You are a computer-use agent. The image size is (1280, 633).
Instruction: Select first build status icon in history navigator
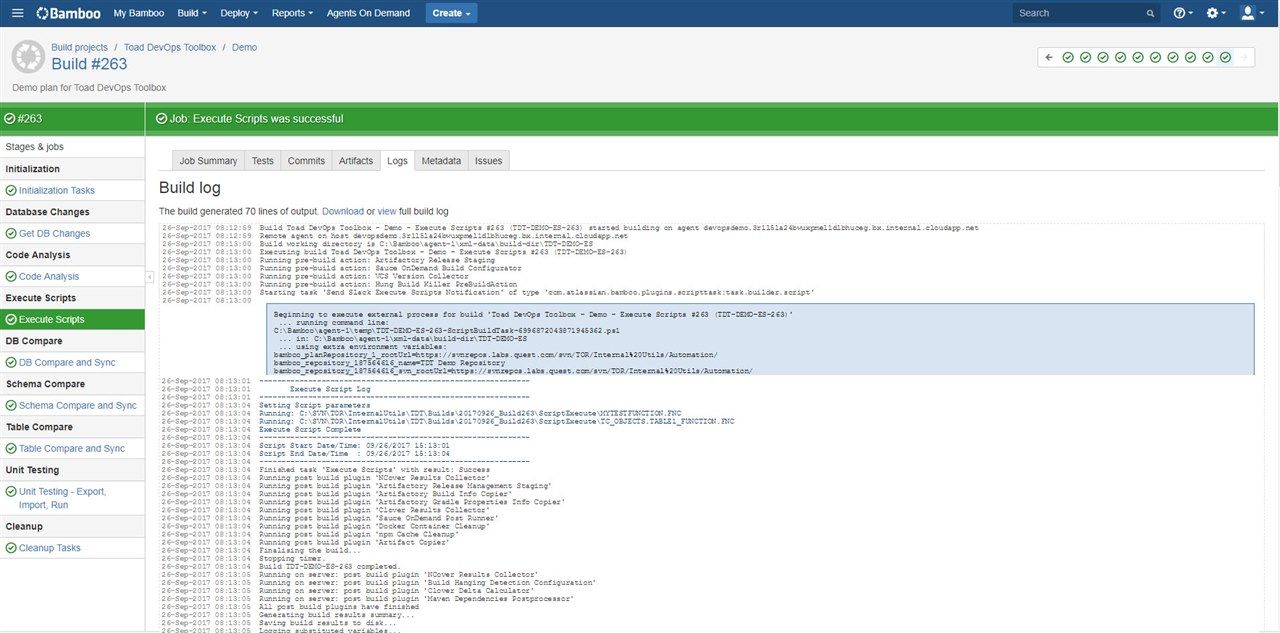pos(1068,57)
